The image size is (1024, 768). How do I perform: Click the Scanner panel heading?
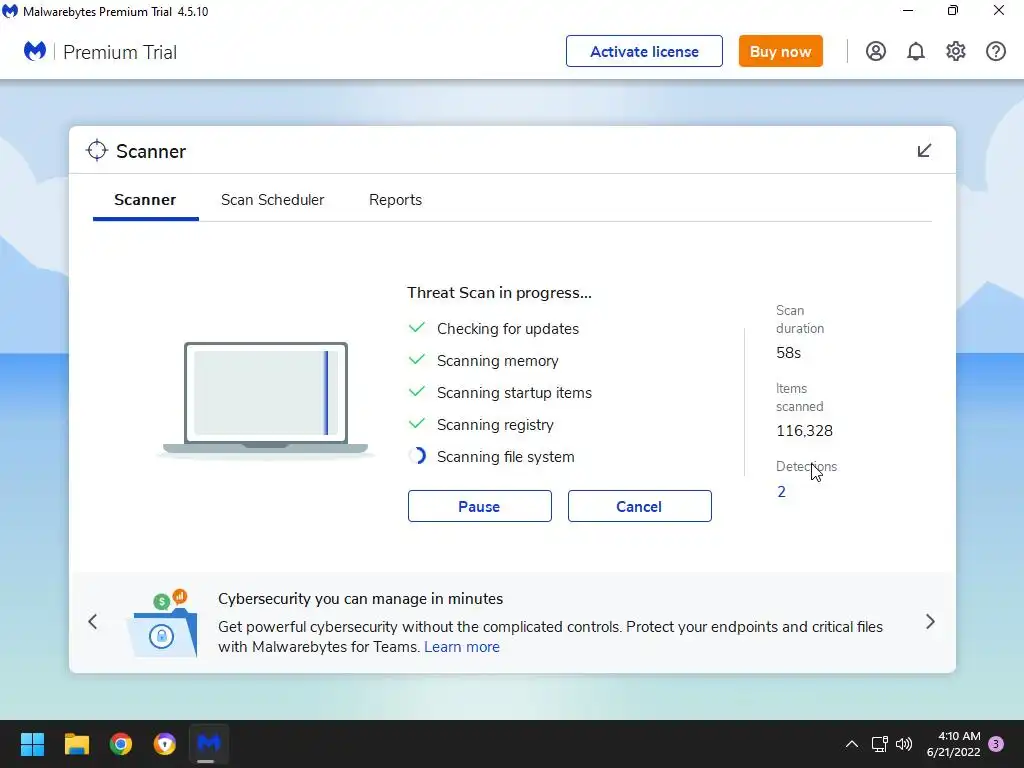point(151,151)
